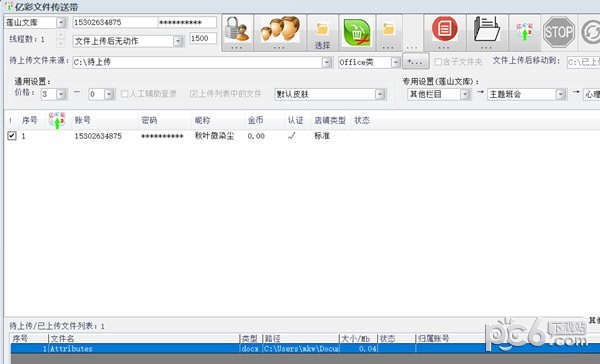Toggle the 上传列表中的文件 checkbox
Image resolution: width=600 pixels, height=364 pixels.
pyautogui.click(x=193, y=94)
